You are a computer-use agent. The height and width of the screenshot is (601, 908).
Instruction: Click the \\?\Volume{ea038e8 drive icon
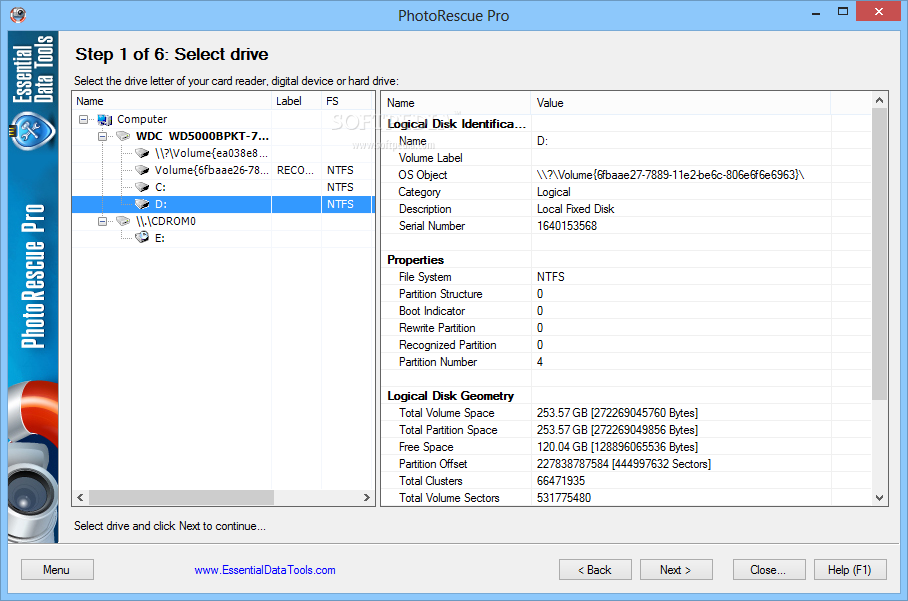click(x=142, y=153)
